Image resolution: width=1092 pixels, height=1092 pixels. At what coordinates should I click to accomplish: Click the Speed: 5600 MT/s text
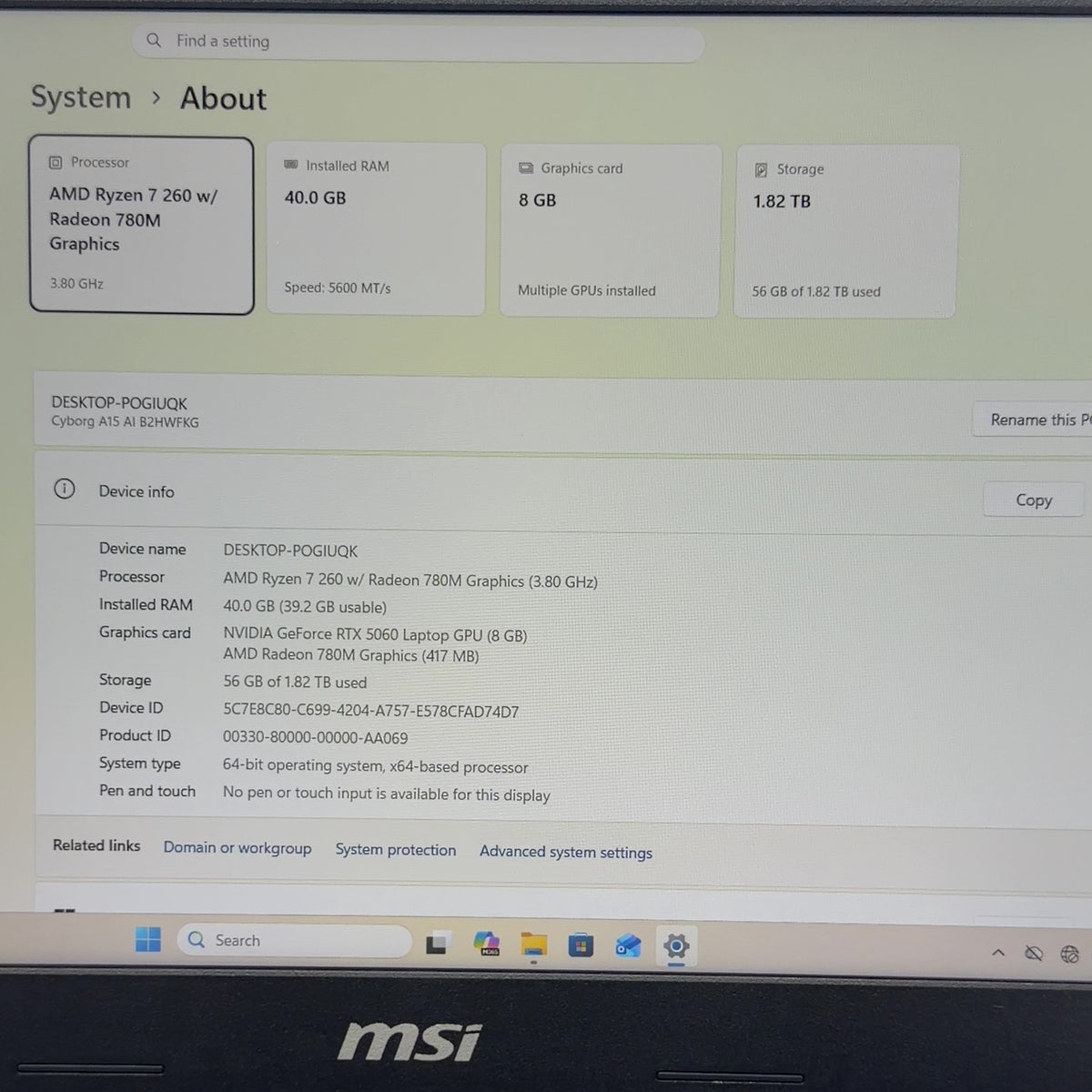coord(338,288)
